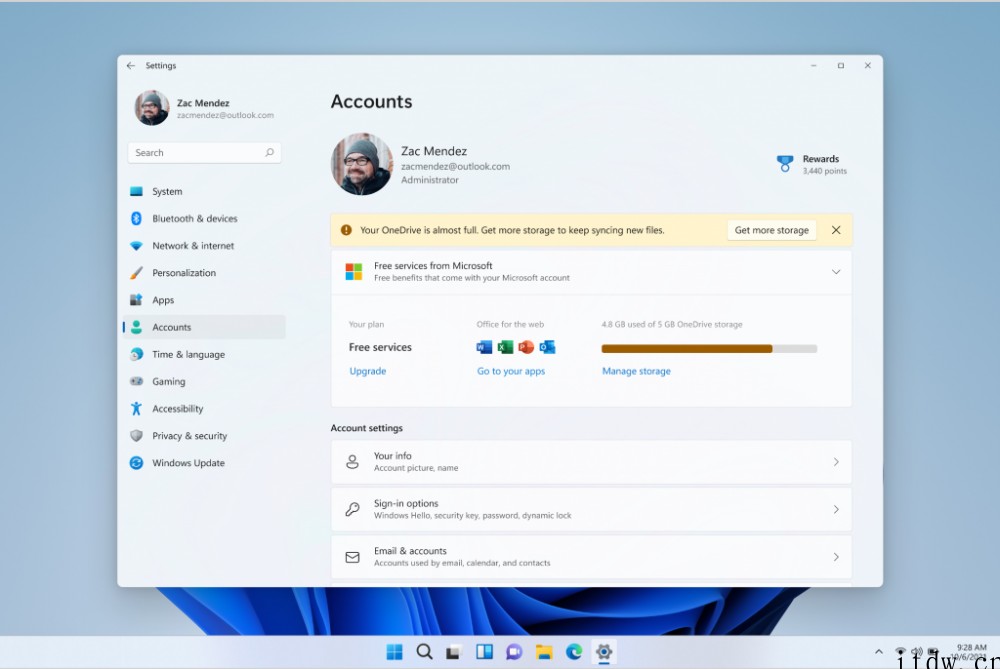Open Sign-in options row chevron
Screen dimensions: 1000x669
pos(836,510)
